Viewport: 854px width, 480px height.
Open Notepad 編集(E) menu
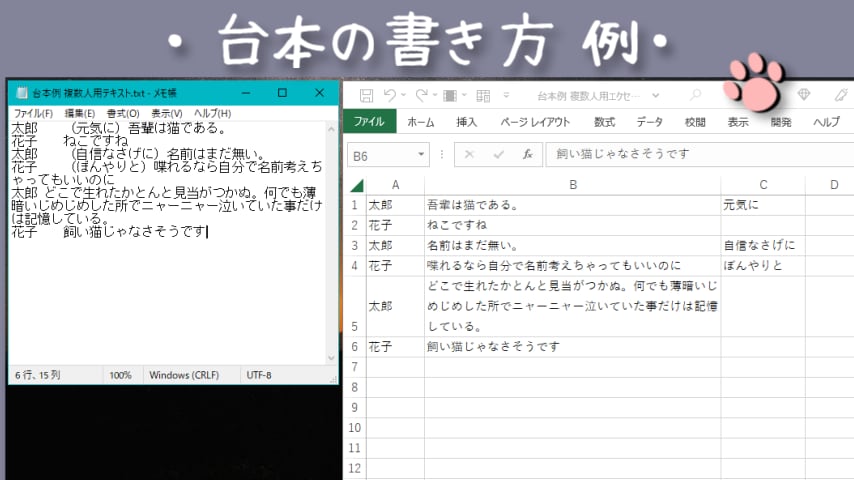[x=80, y=113]
